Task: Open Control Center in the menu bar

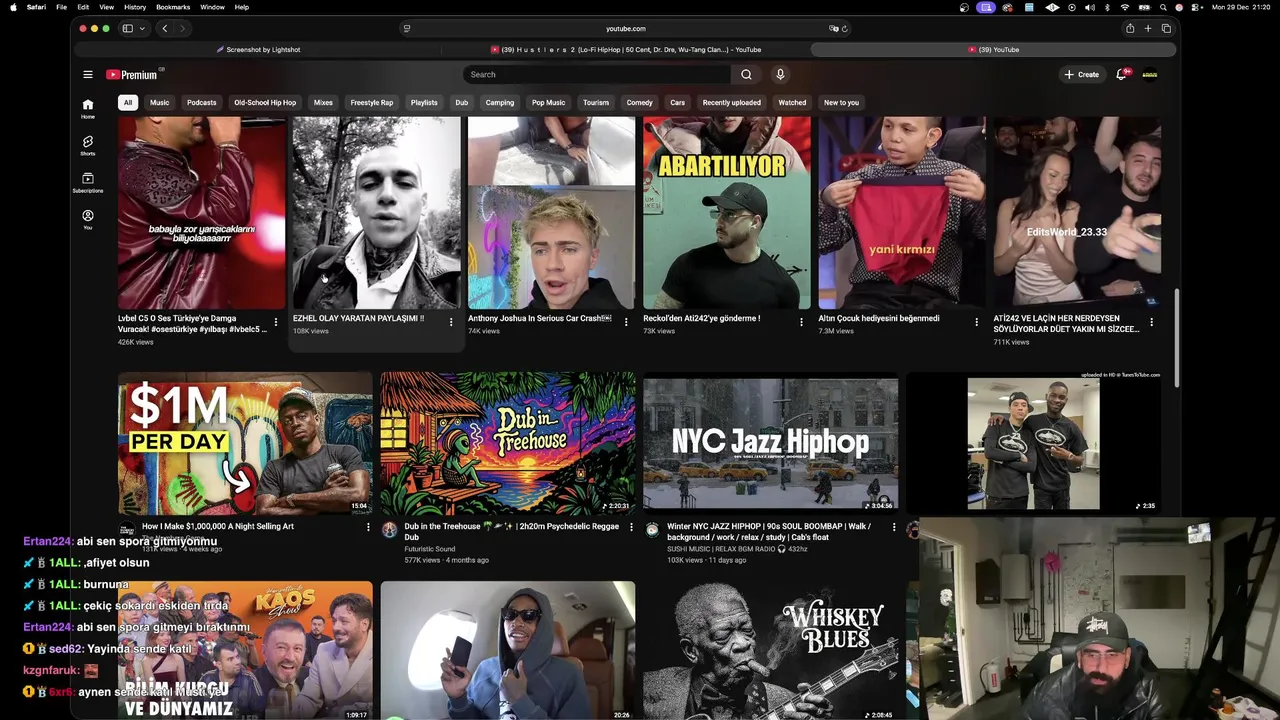Action: tap(1196, 7)
